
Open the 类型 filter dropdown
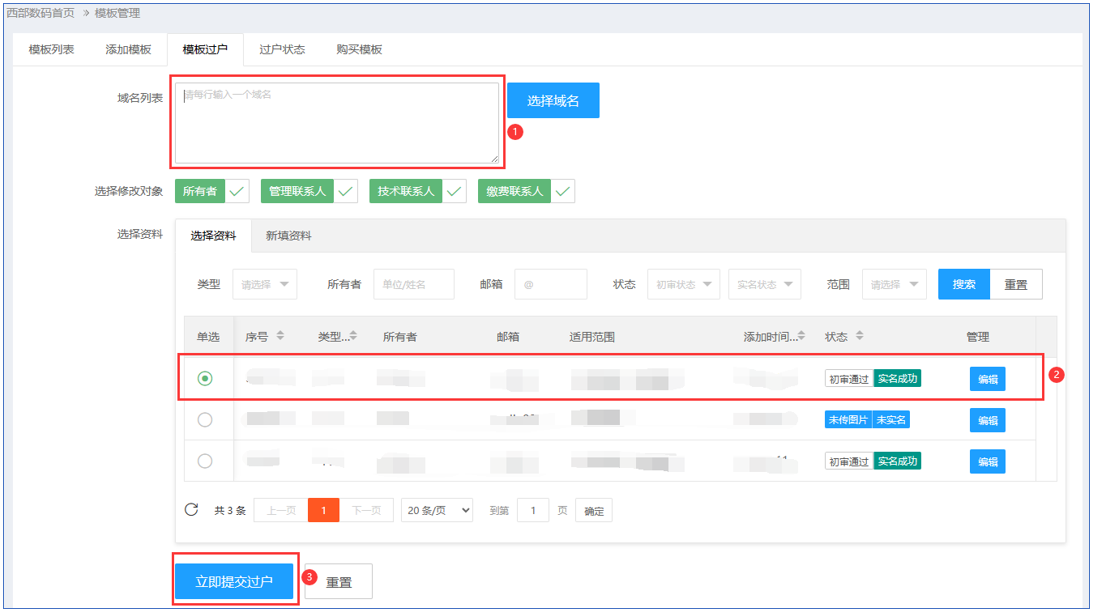pos(264,284)
